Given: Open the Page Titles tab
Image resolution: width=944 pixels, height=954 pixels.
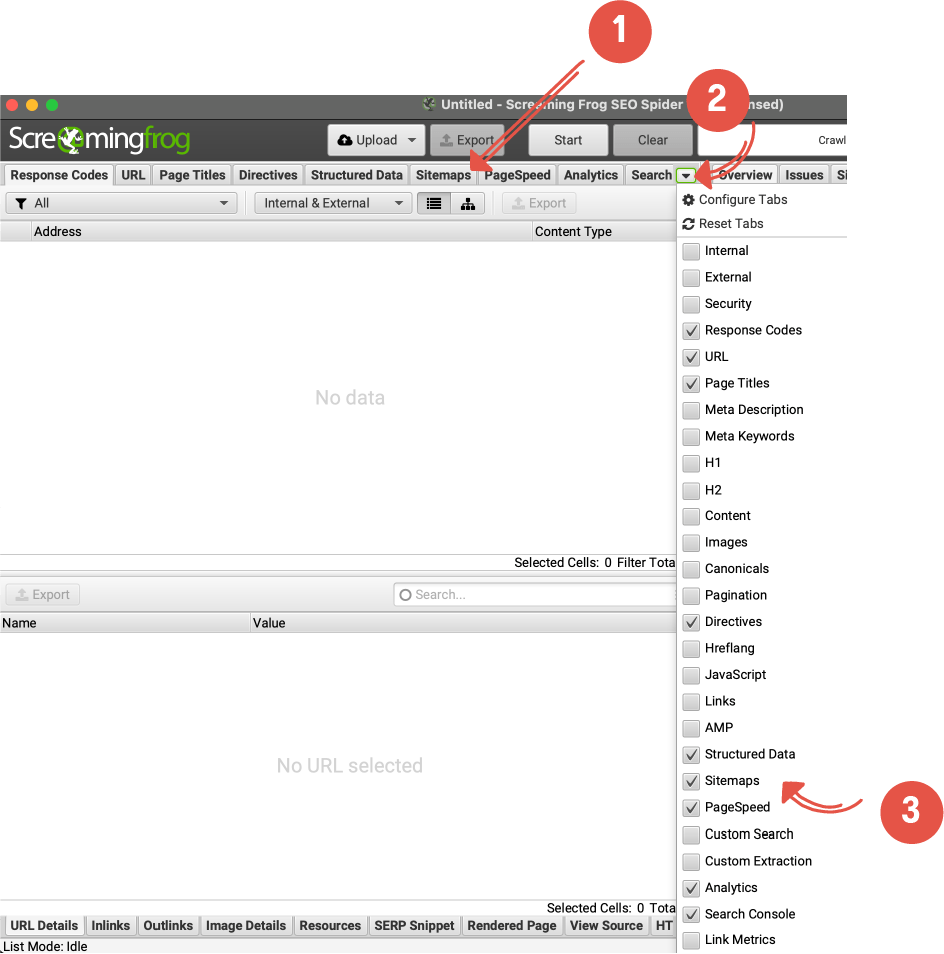Looking at the screenshot, I should click(x=192, y=175).
